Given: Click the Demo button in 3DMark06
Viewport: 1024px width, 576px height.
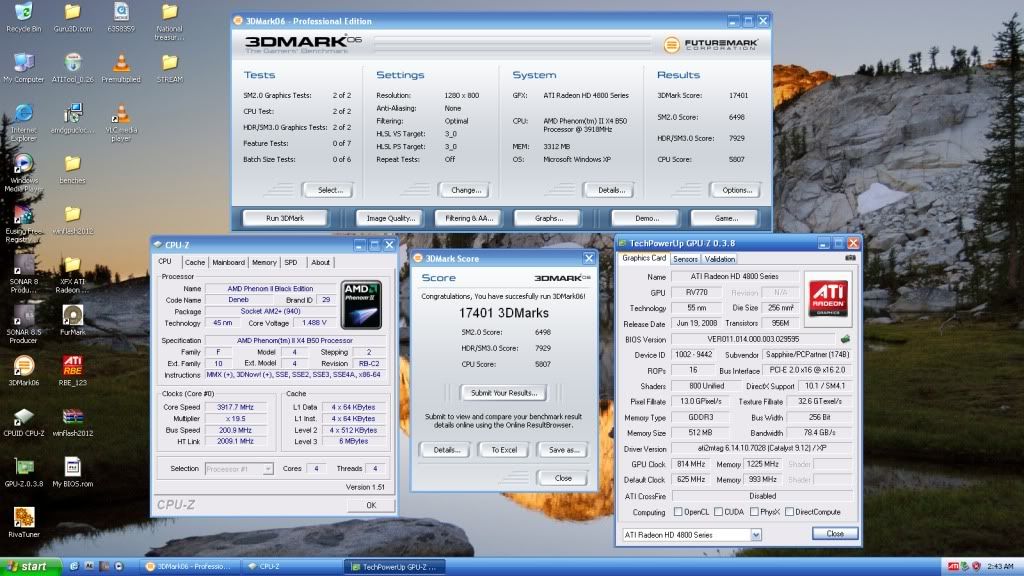Looking at the screenshot, I should pos(647,218).
